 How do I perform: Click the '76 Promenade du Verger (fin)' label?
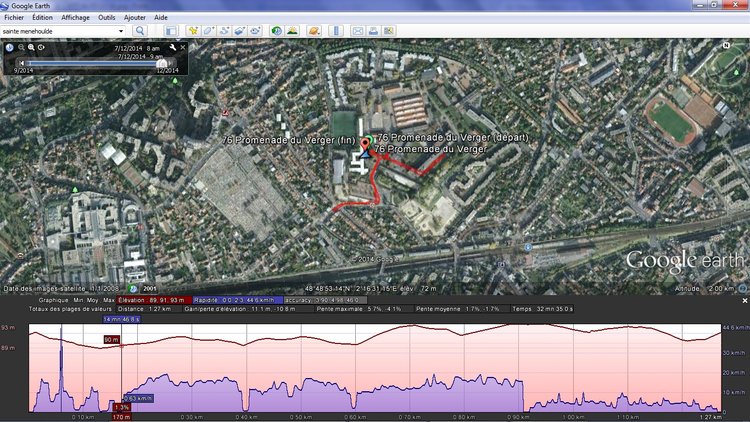[x=289, y=140]
